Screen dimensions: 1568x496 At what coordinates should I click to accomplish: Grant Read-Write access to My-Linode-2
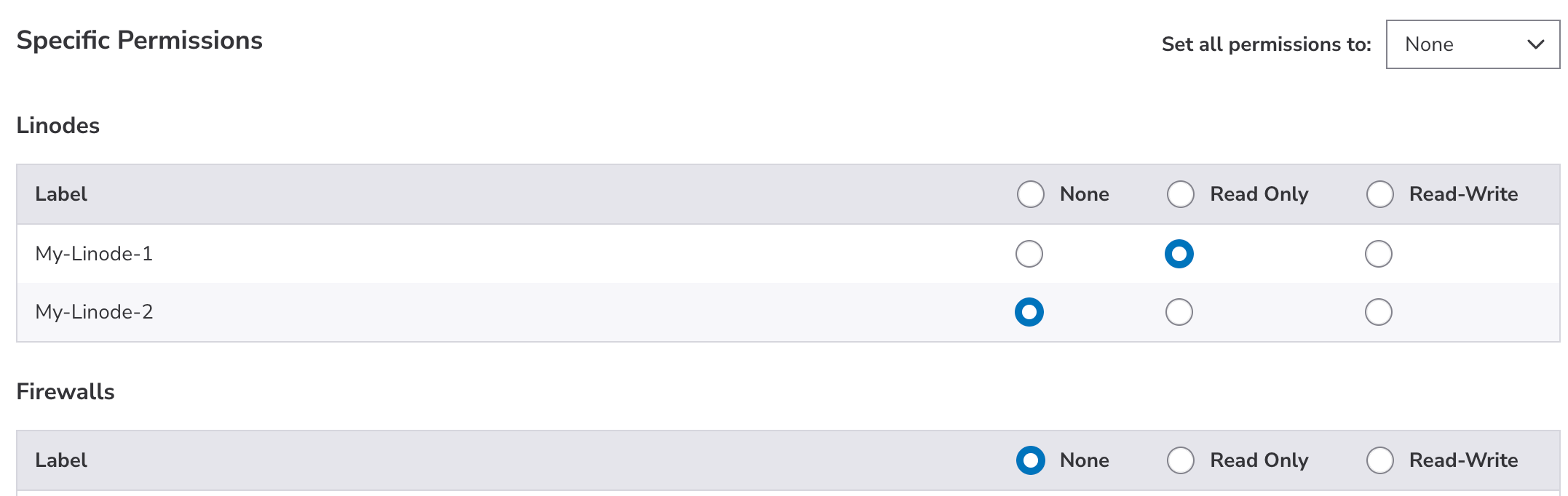(1378, 312)
